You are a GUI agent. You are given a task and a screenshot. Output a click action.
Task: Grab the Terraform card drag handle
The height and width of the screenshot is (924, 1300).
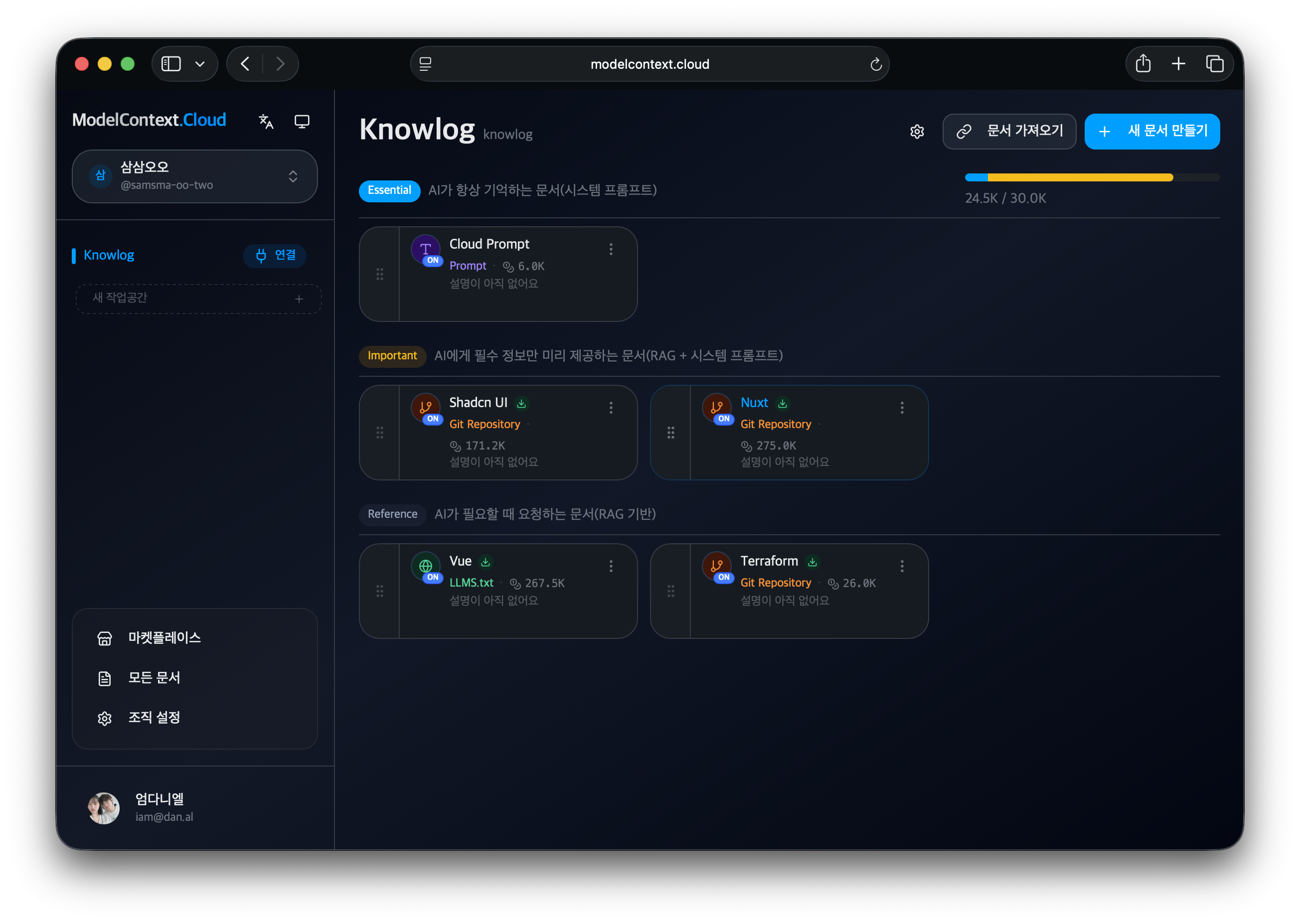pos(671,591)
